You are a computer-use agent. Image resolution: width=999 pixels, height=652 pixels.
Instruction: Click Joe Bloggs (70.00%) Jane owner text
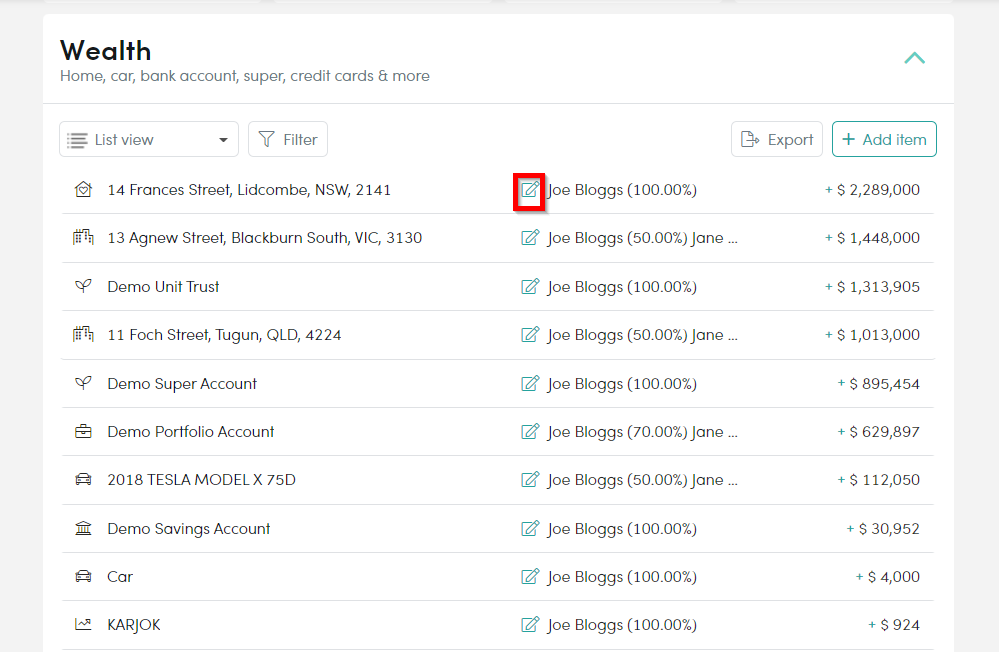(642, 432)
